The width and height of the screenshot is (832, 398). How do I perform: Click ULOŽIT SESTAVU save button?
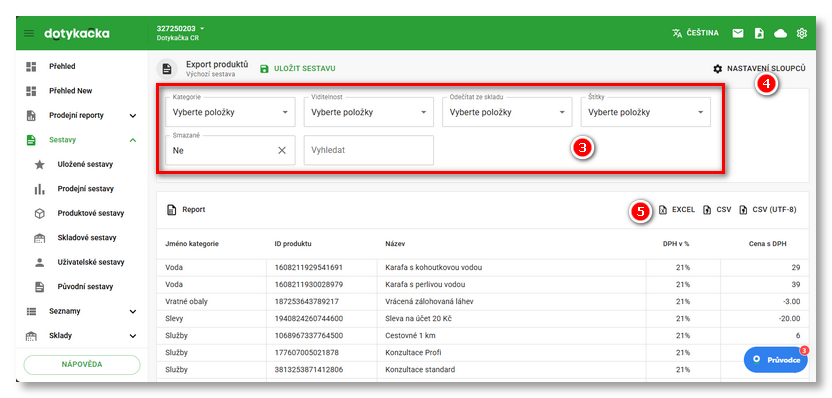[298, 68]
